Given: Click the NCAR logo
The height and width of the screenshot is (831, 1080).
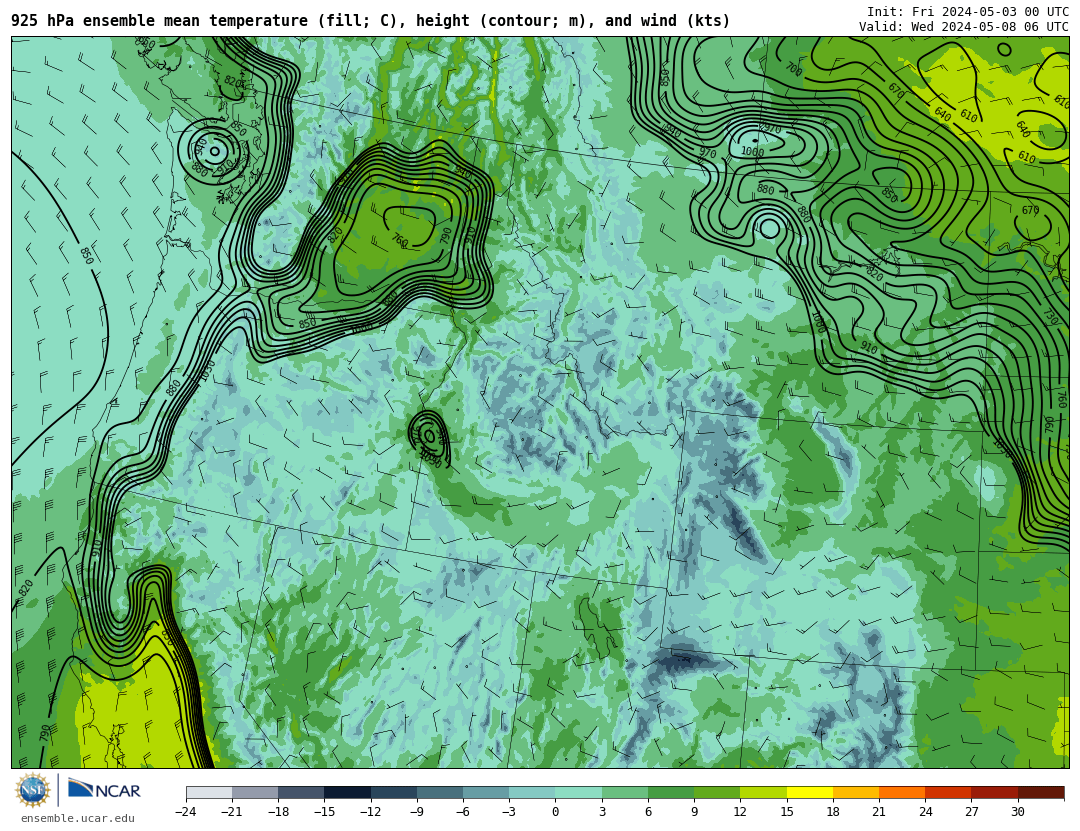Looking at the screenshot, I should (x=104, y=789).
